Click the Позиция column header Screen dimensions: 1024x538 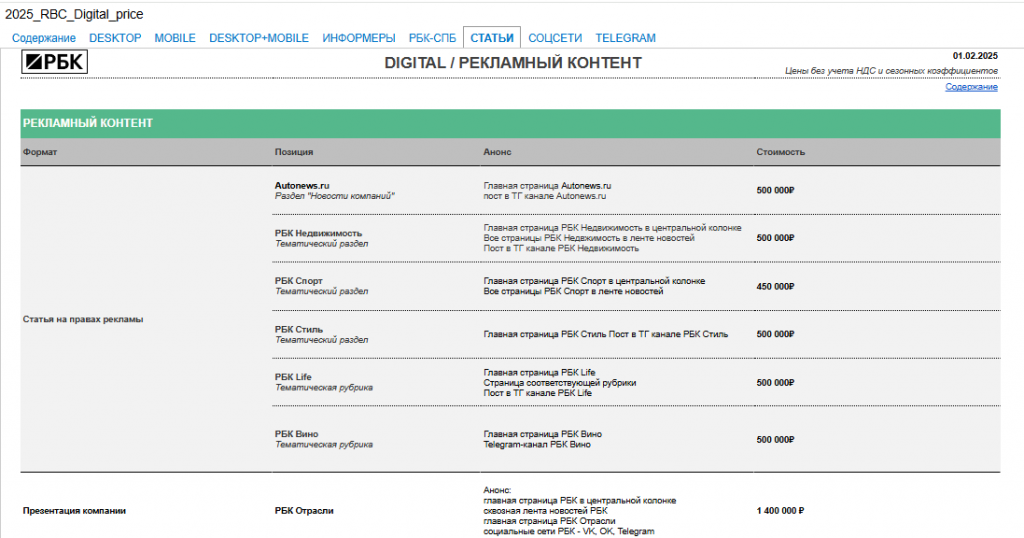pos(294,151)
